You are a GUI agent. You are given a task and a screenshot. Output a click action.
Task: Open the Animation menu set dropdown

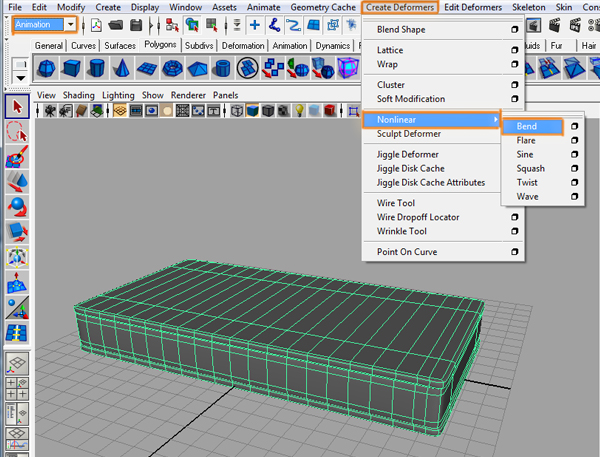coord(70,25)
